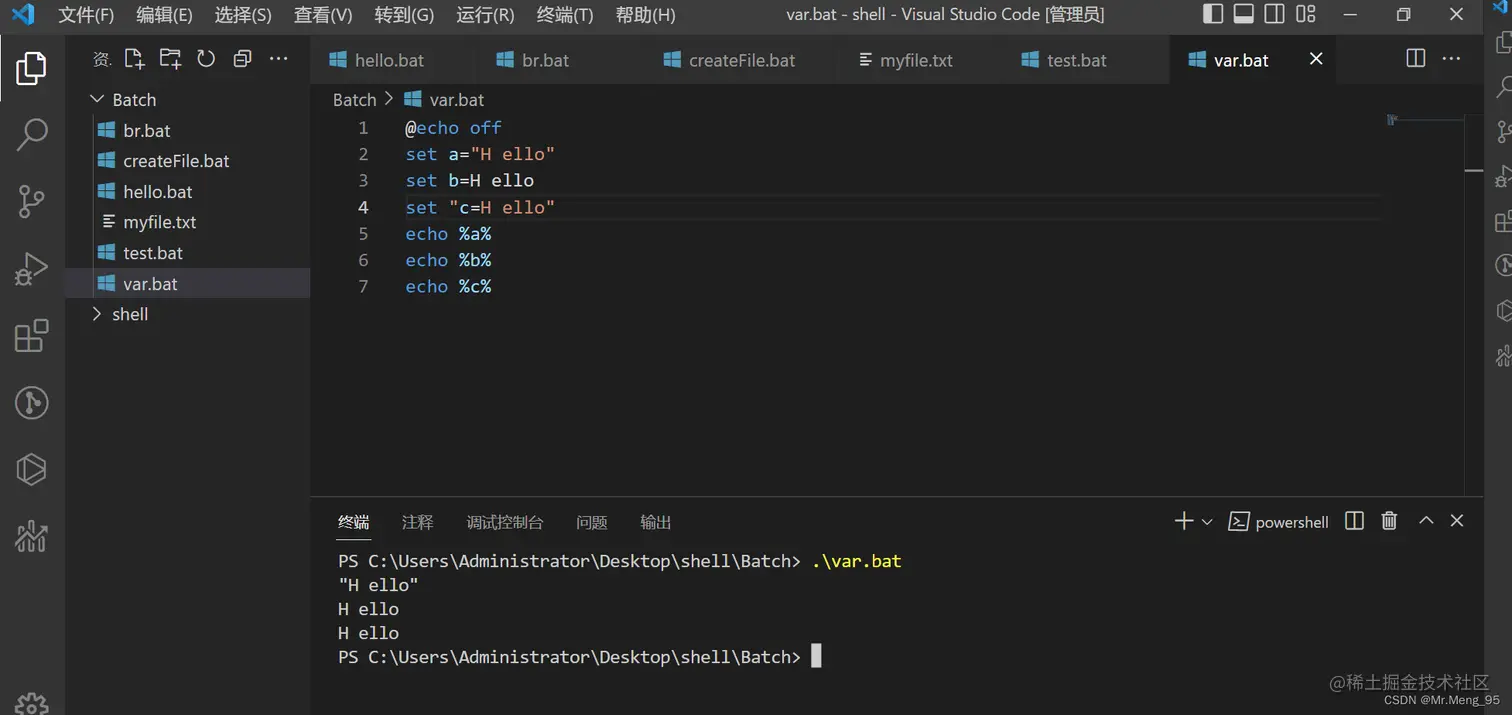Click New File icon in explorer header

click(134, 59)
